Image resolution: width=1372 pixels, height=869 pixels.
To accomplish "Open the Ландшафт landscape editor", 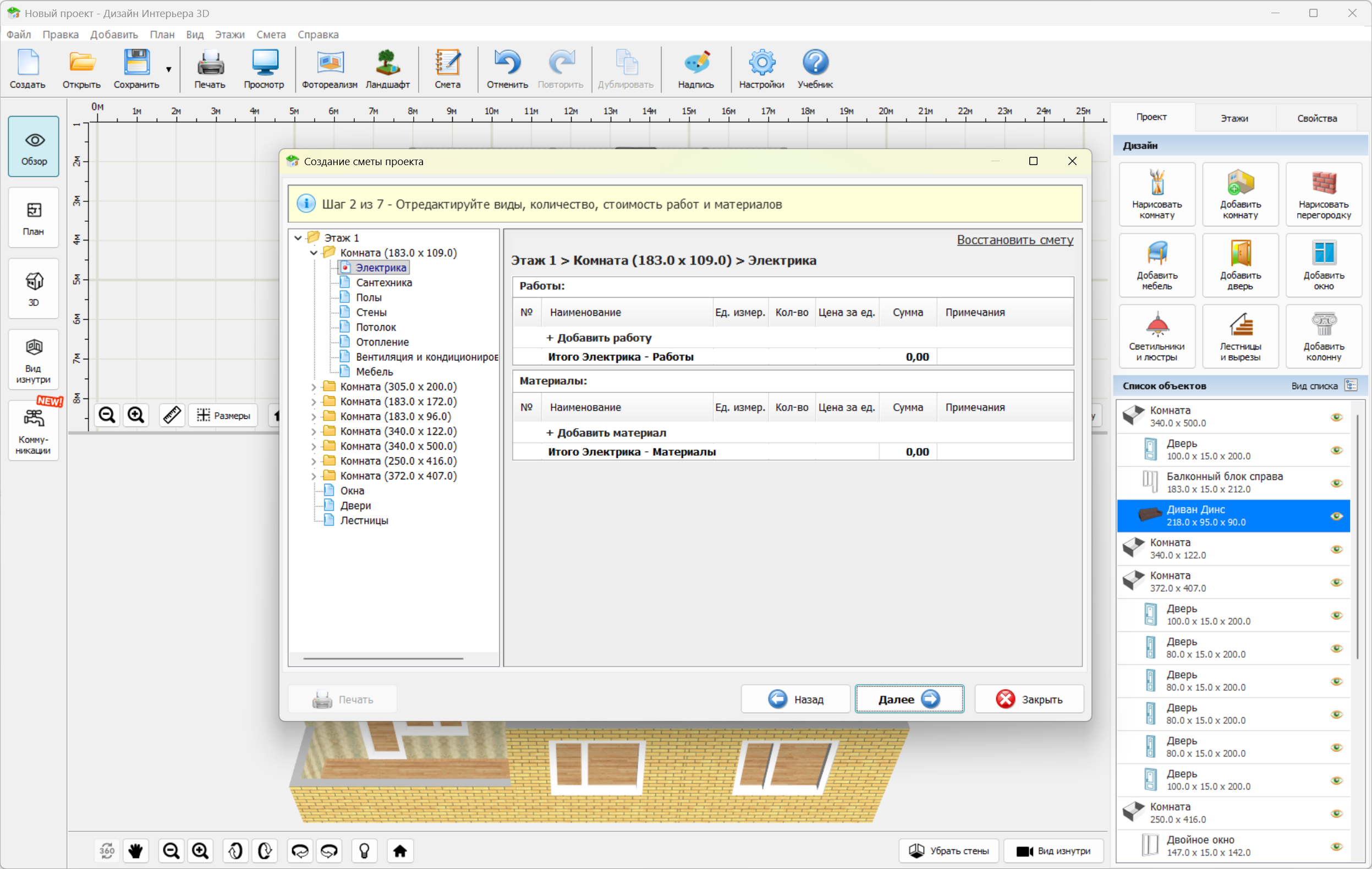I will tap(387, 68).
